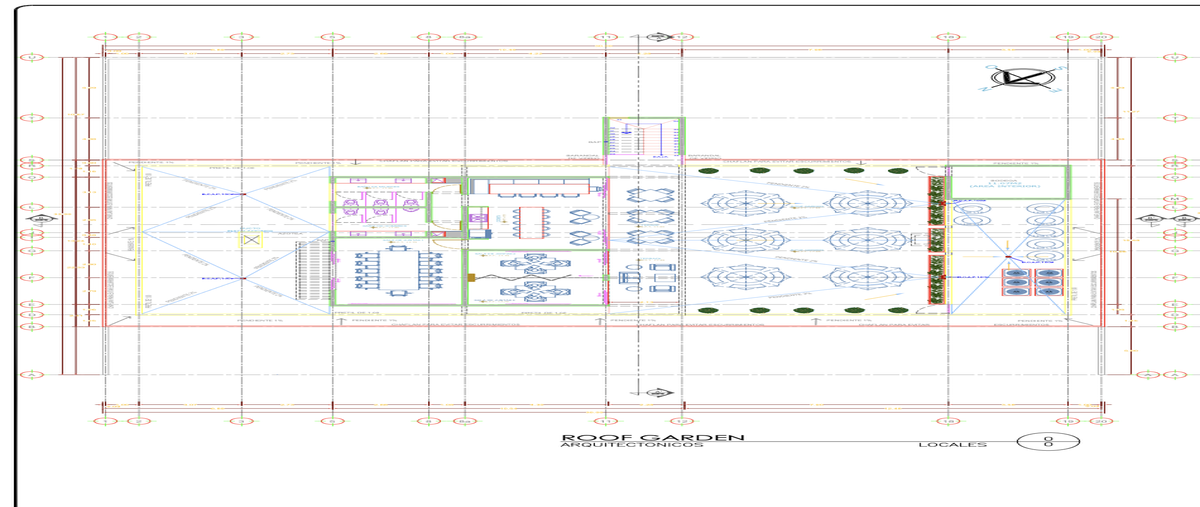Click the LOCALES label near the title

click(952, 445)
